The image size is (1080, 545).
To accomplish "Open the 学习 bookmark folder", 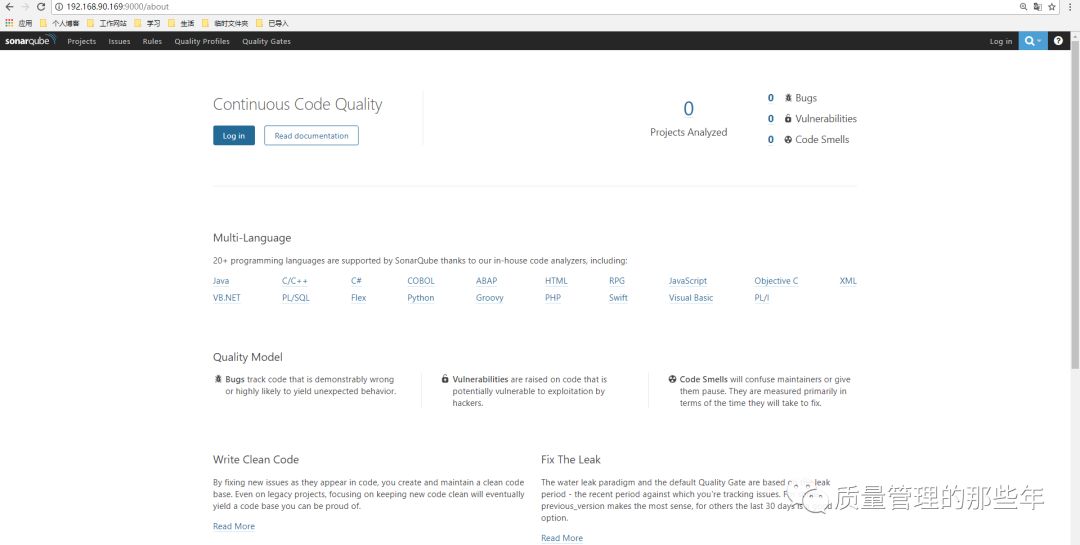I will click(x=147, y=23).
